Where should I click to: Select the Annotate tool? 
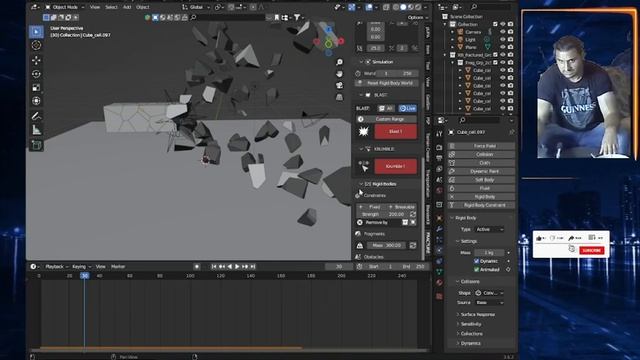click(36, 116)
